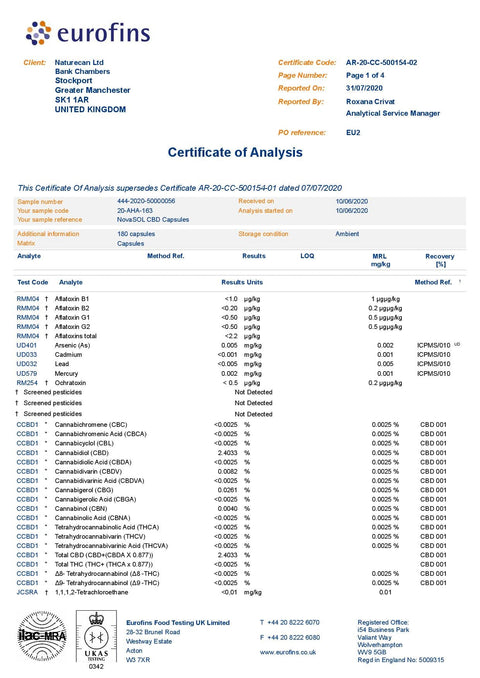Click the Reported By name Roxana Crivat
Image resolution: width=480 pixels, height=678 pixels.
click(371, 102)
